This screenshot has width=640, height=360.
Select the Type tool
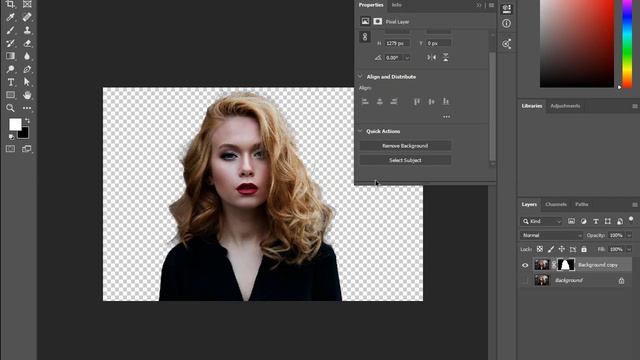coord(10,82)
